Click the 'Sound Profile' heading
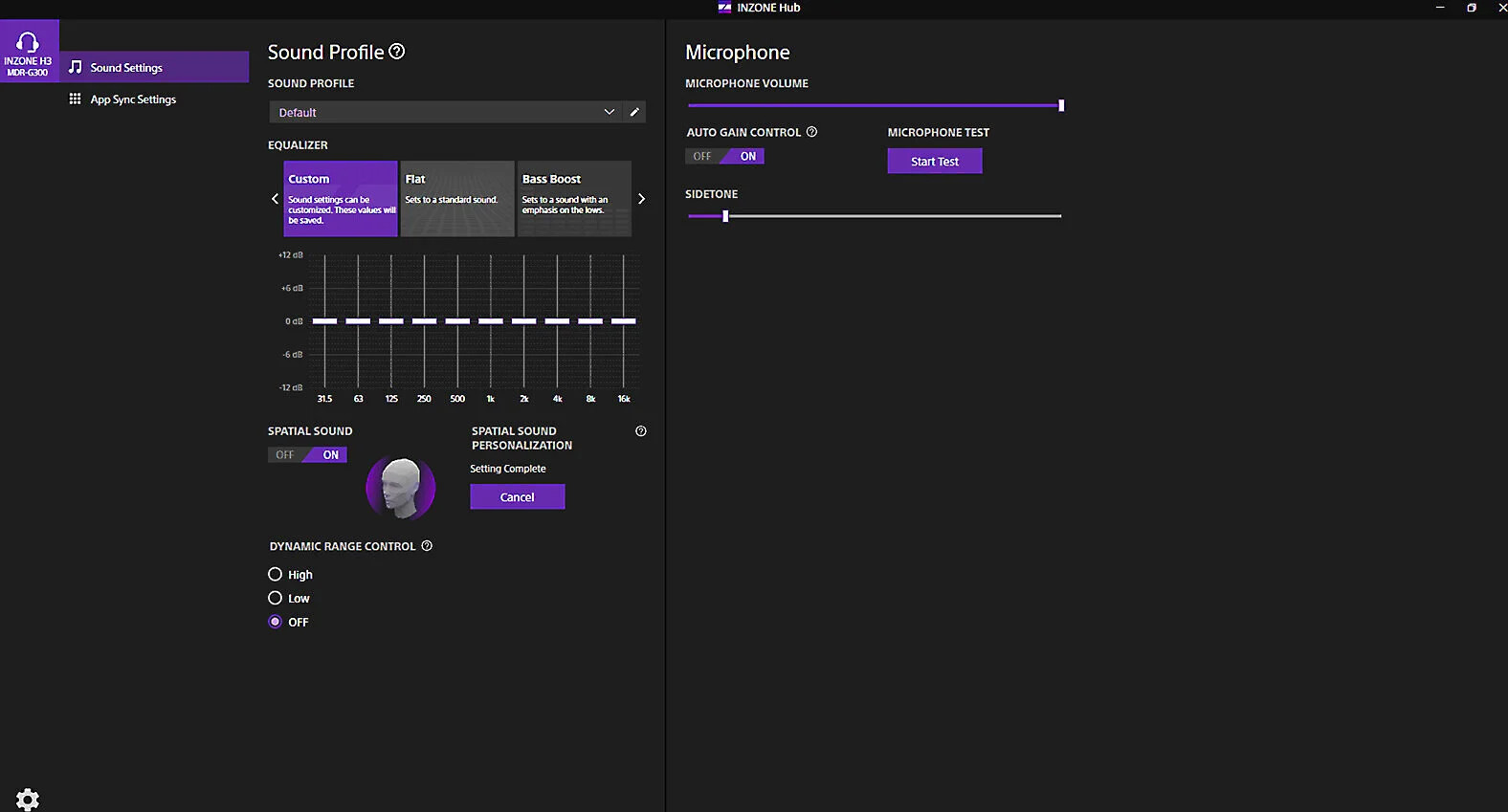The height and width of the screenshot is (812, 1508). pyautogui.click(x=326, y=52)
